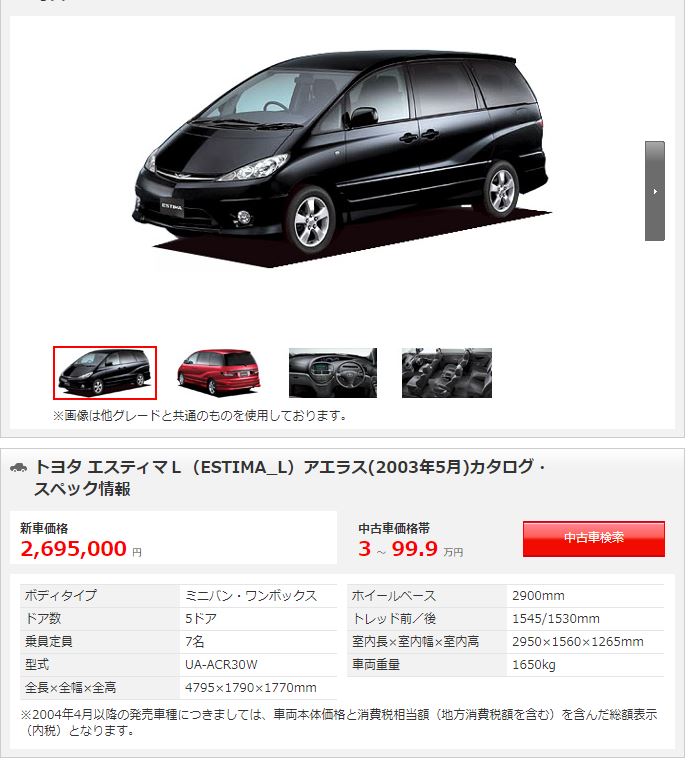The width and height of the screenshot is (691, 763).
Task: Click the car icon beside the catalog title
Action: pyautogui.click(x=18, y=468)
